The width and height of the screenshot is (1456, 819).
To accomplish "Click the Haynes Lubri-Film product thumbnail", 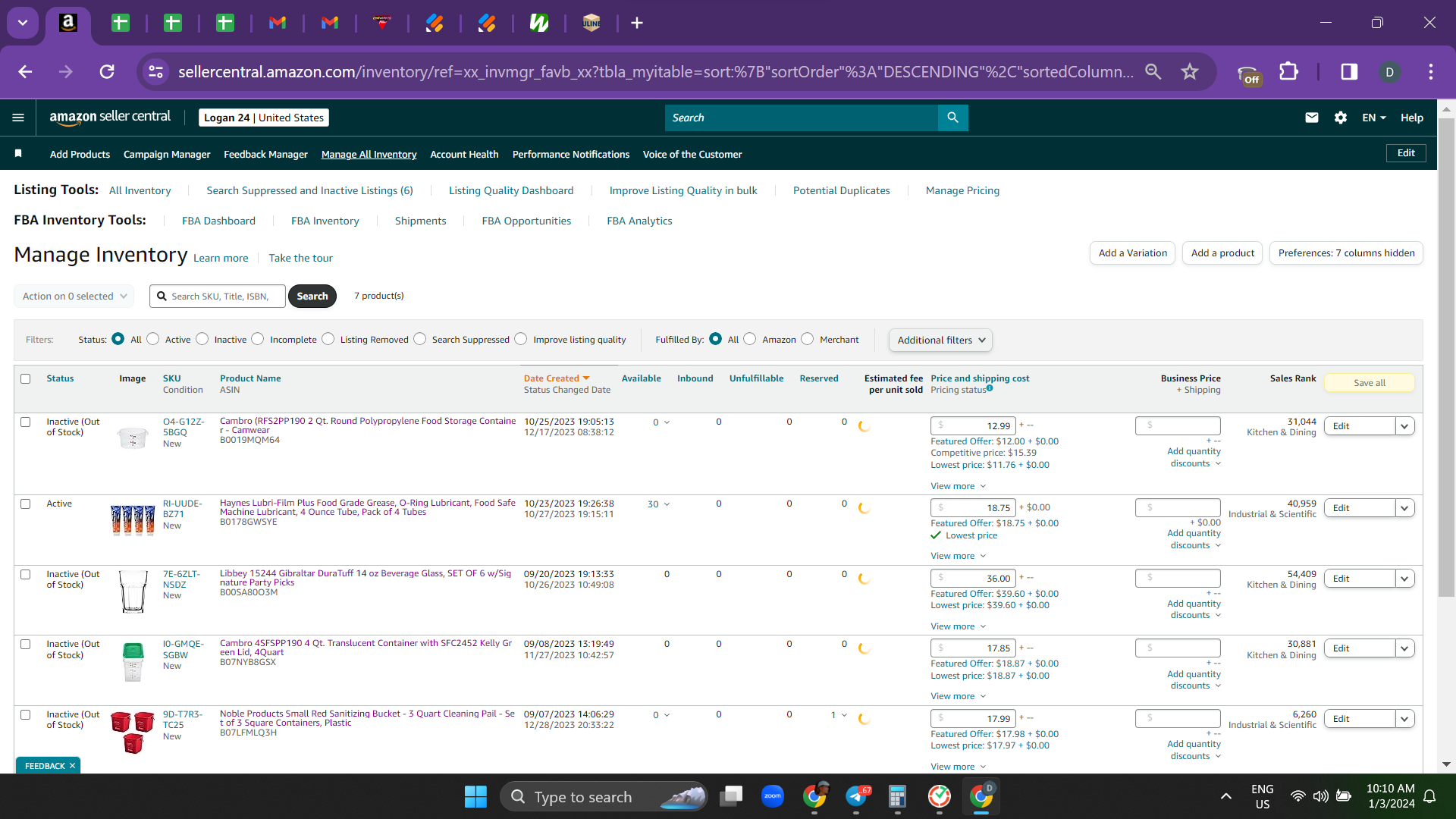I will click(x=133, y=520).
